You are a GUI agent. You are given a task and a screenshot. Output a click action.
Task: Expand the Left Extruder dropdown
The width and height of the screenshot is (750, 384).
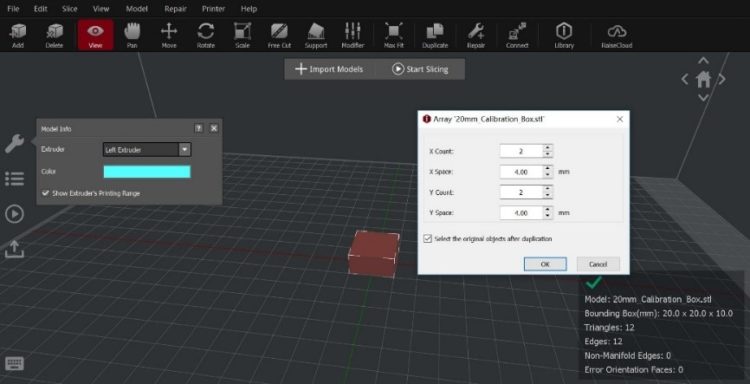pos(185,150)
